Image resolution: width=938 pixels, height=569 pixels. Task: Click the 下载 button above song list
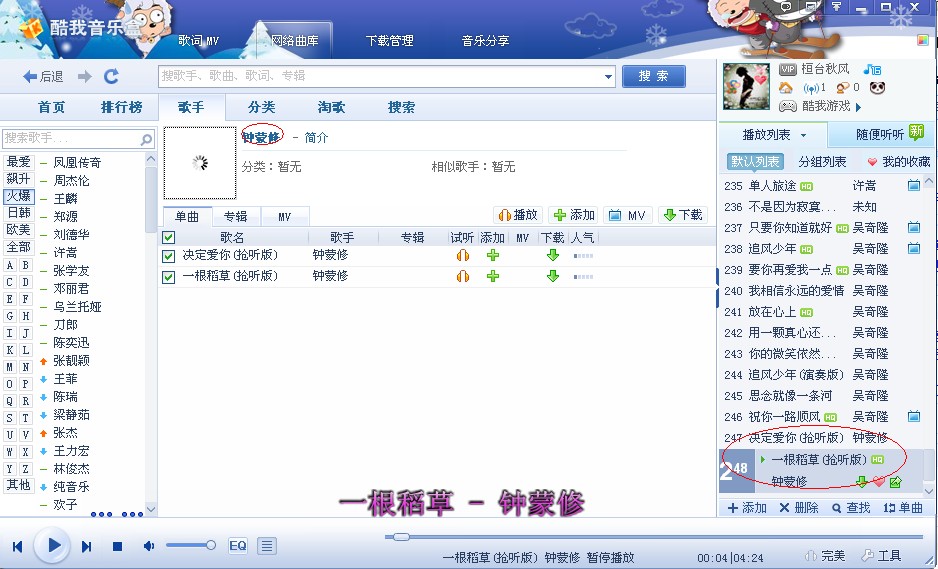pos(683,215)
